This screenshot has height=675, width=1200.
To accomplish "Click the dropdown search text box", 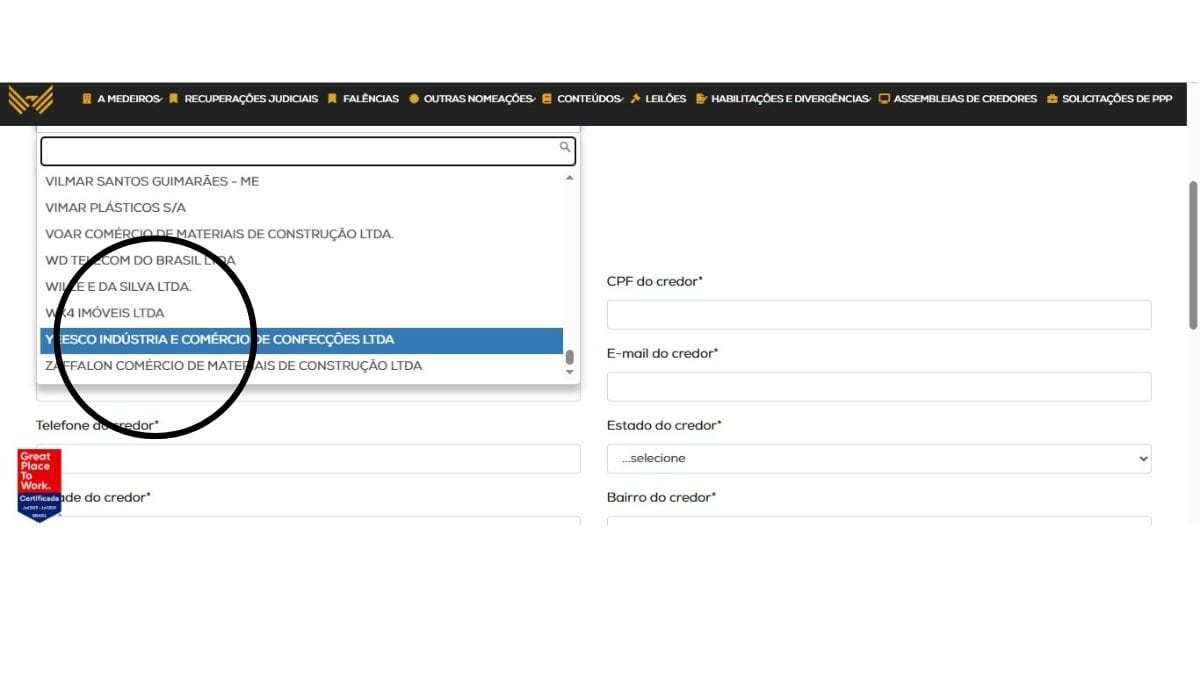I will pos(298,151).
